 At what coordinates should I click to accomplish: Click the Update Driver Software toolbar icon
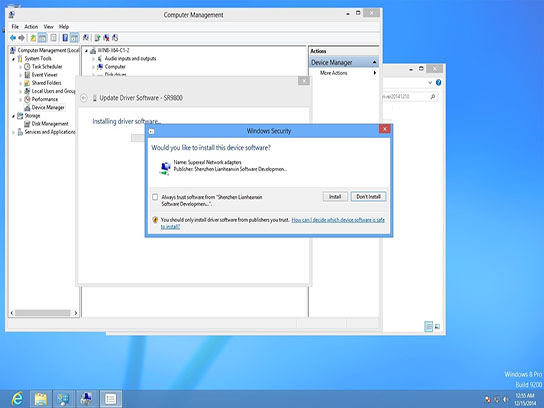(97, 38)
